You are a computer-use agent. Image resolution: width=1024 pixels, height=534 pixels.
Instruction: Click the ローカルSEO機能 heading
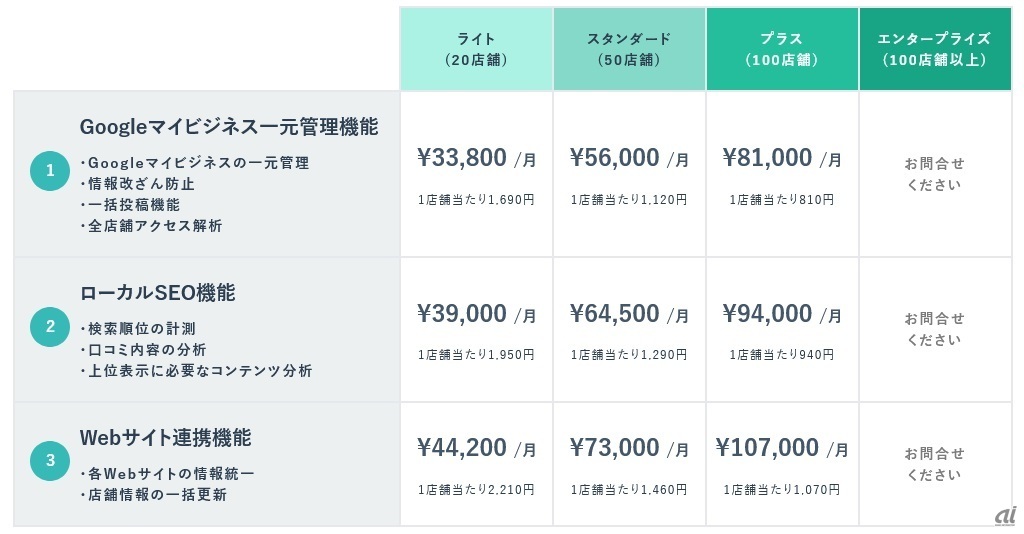(158, 293)
